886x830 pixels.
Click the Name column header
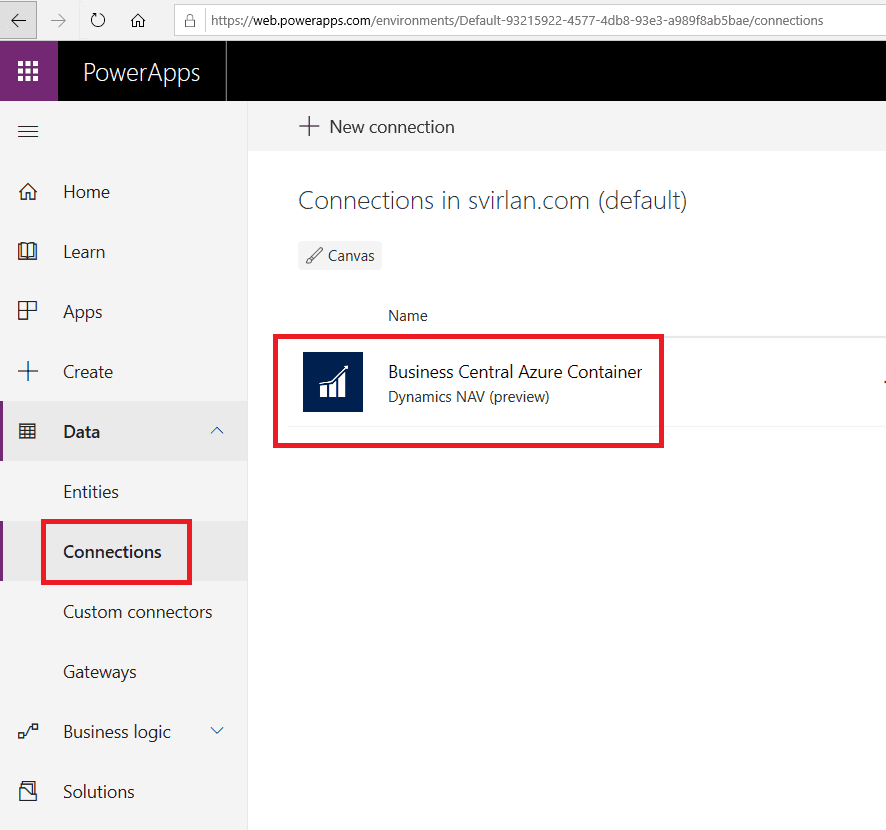coord(407,315)
